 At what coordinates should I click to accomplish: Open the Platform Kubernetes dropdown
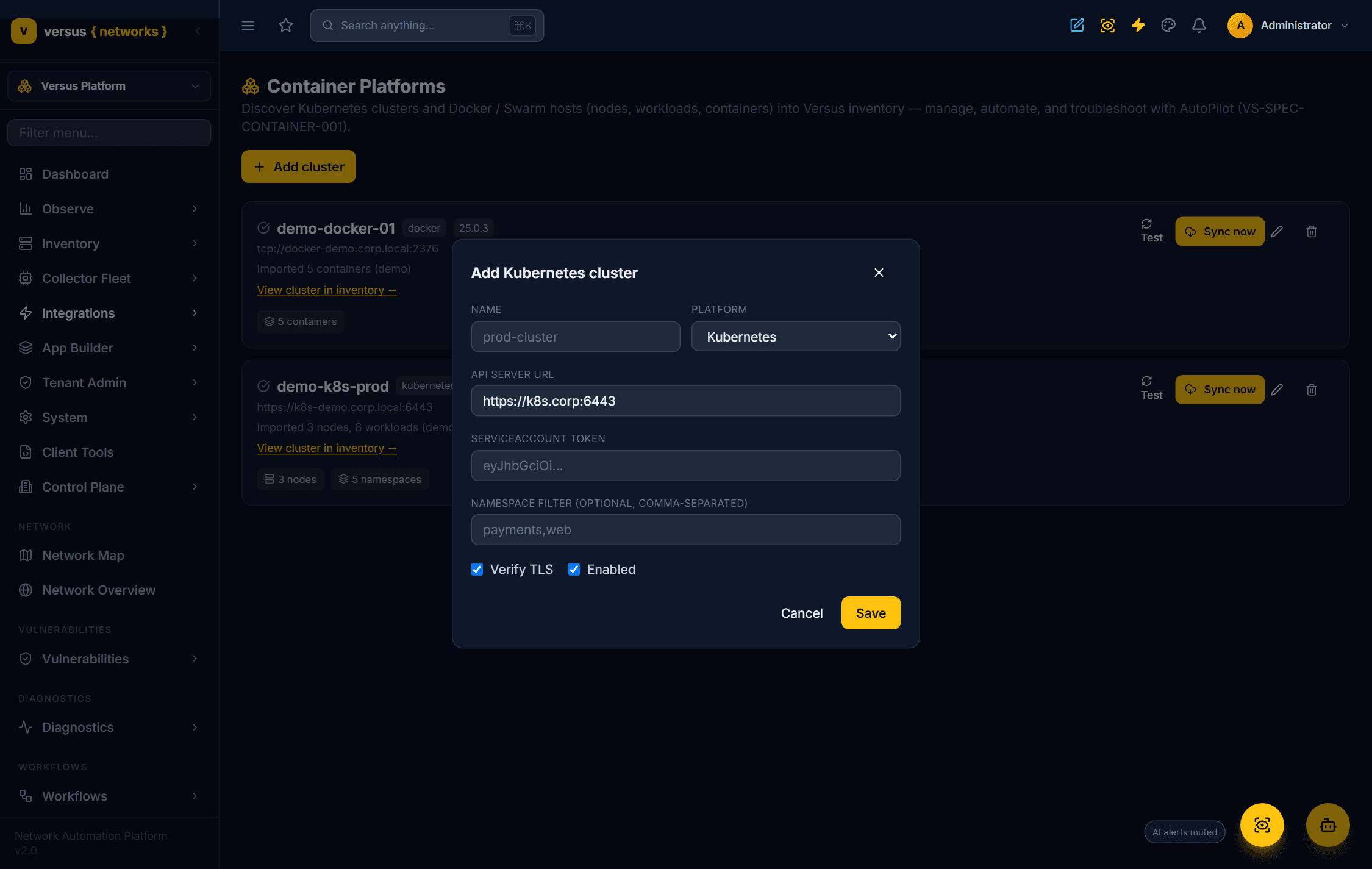(796, 337)
